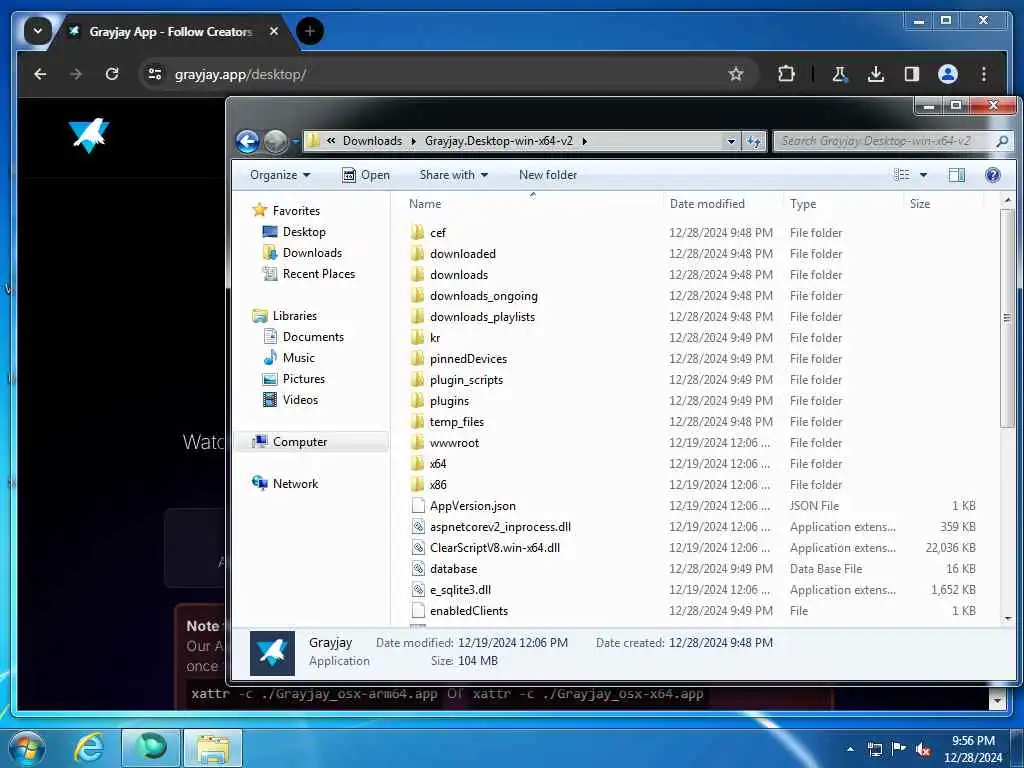
Task: Close the Grayjay App tab
Action: (274, 31)
